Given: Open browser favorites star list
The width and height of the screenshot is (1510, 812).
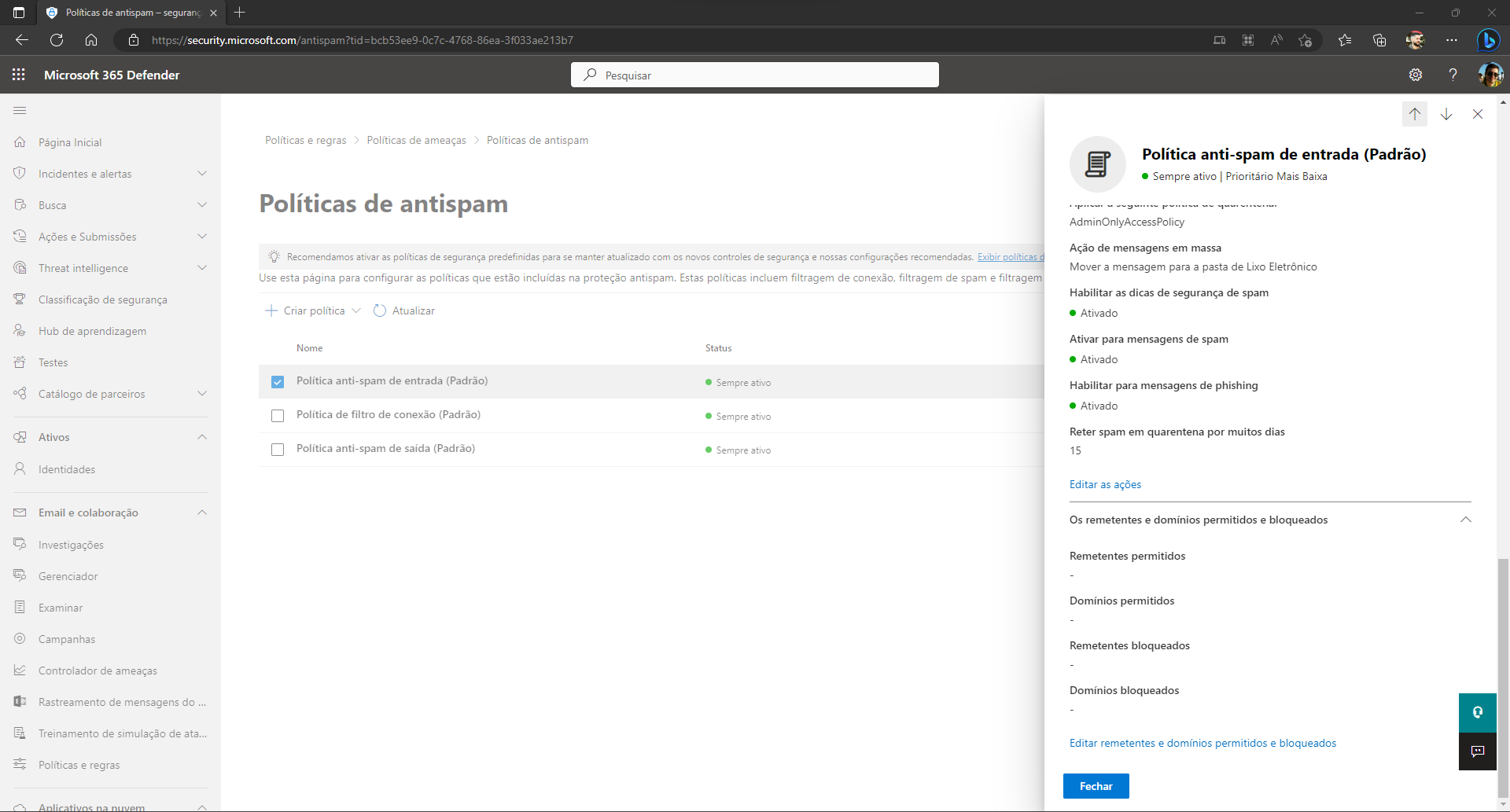Looking at the screenshot, I should pos(1345,40).
